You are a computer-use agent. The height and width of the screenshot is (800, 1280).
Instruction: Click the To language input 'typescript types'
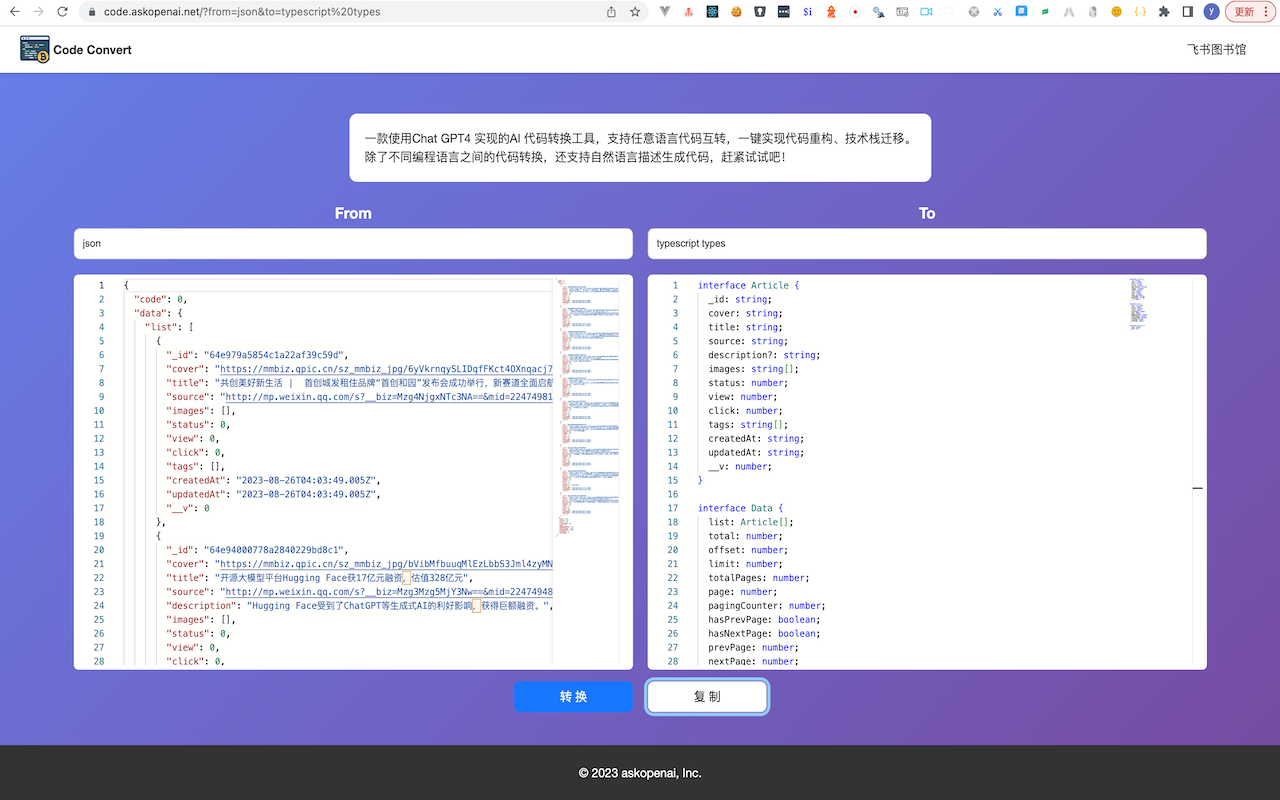tap(927, 243)
